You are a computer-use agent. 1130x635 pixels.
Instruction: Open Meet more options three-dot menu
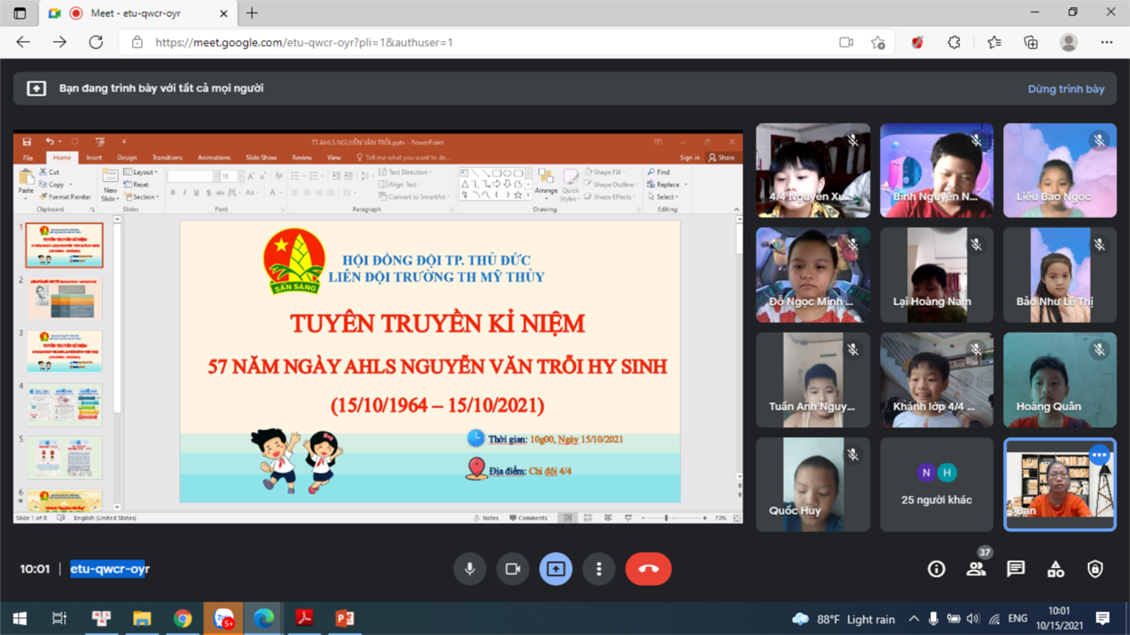coord(599,569)
